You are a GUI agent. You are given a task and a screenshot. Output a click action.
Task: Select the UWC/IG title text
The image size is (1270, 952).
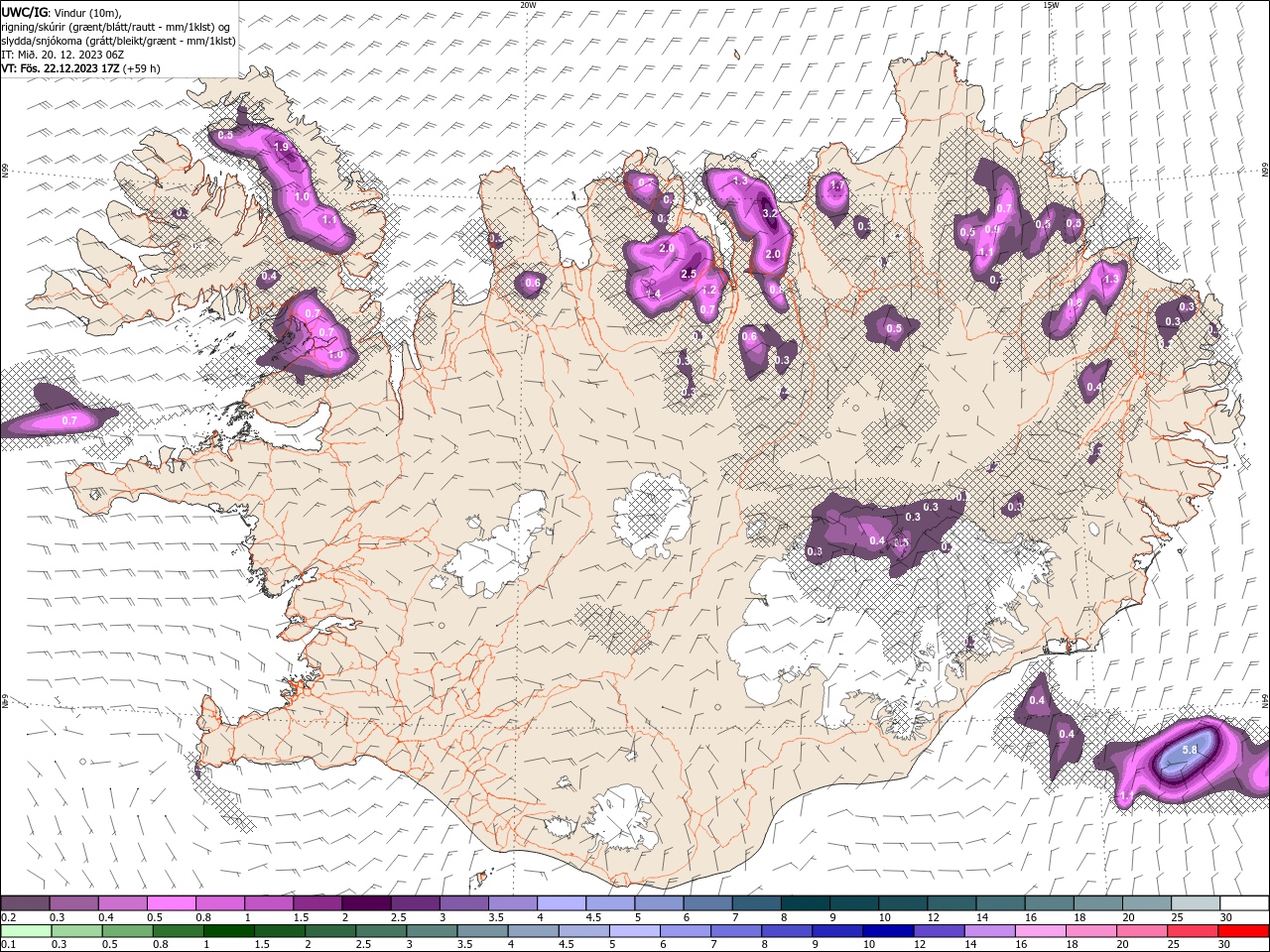click(23, 12)
